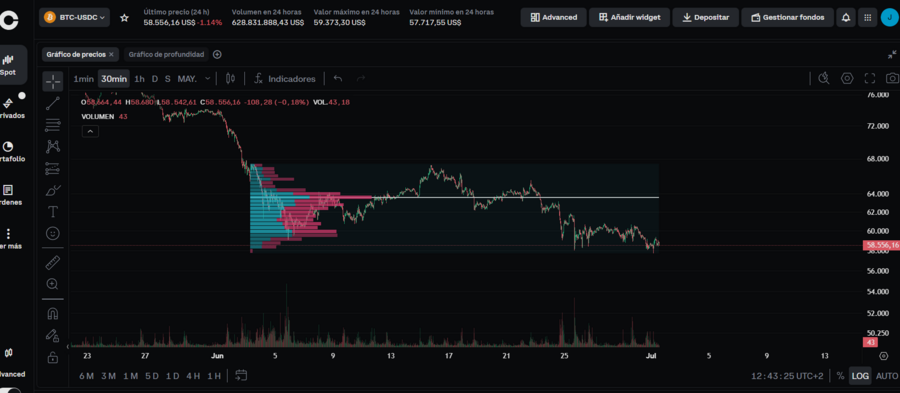
Task: Undo the last chart action
Action: (338, 79)
